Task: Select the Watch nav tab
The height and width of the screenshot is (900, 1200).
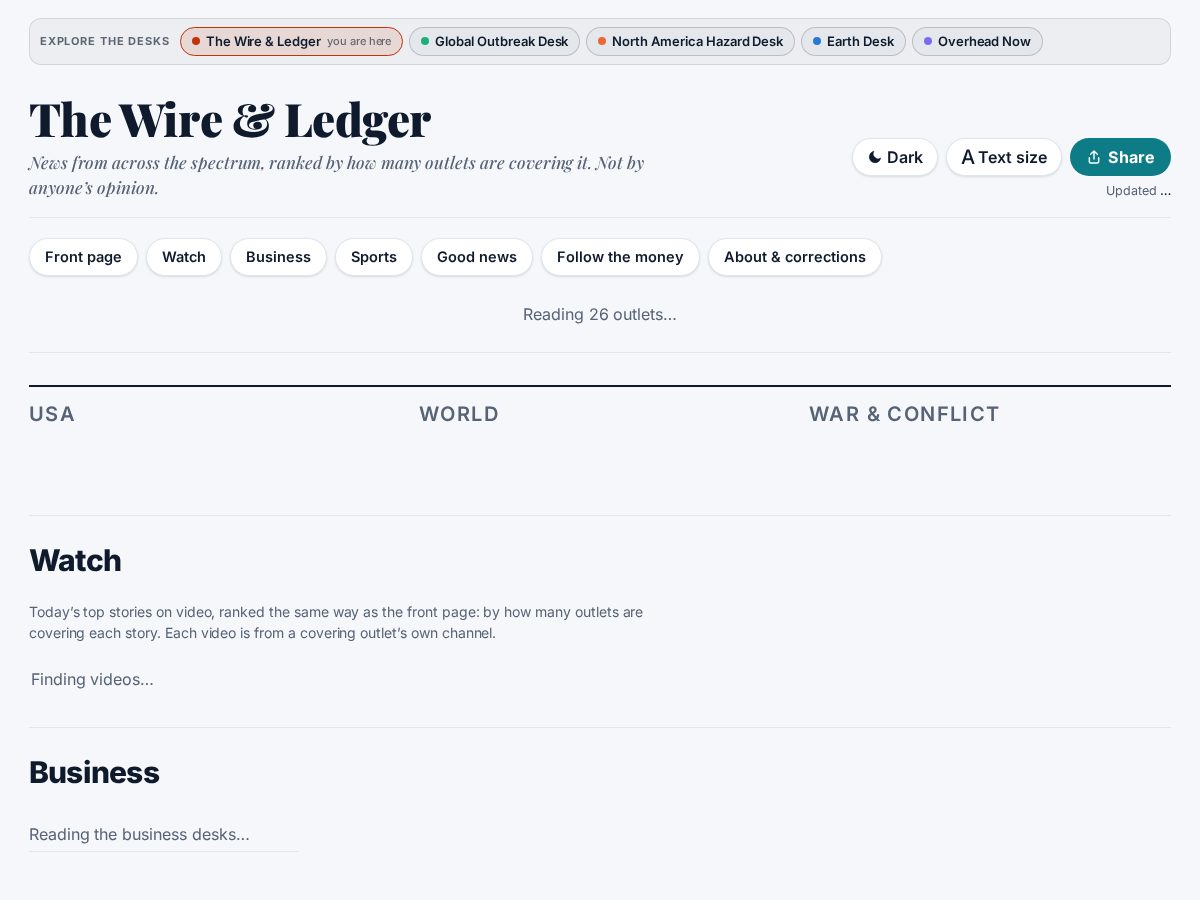Action: [184, 257]
